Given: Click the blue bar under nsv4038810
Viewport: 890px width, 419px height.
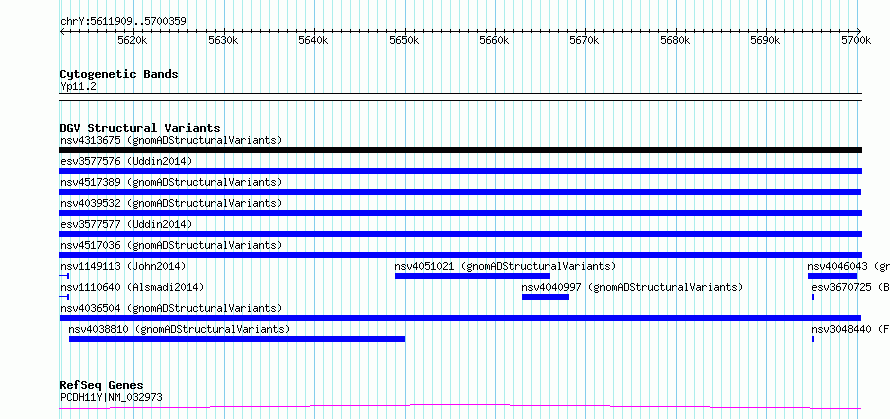Looking at the screenshot, I should pos(237,339).
